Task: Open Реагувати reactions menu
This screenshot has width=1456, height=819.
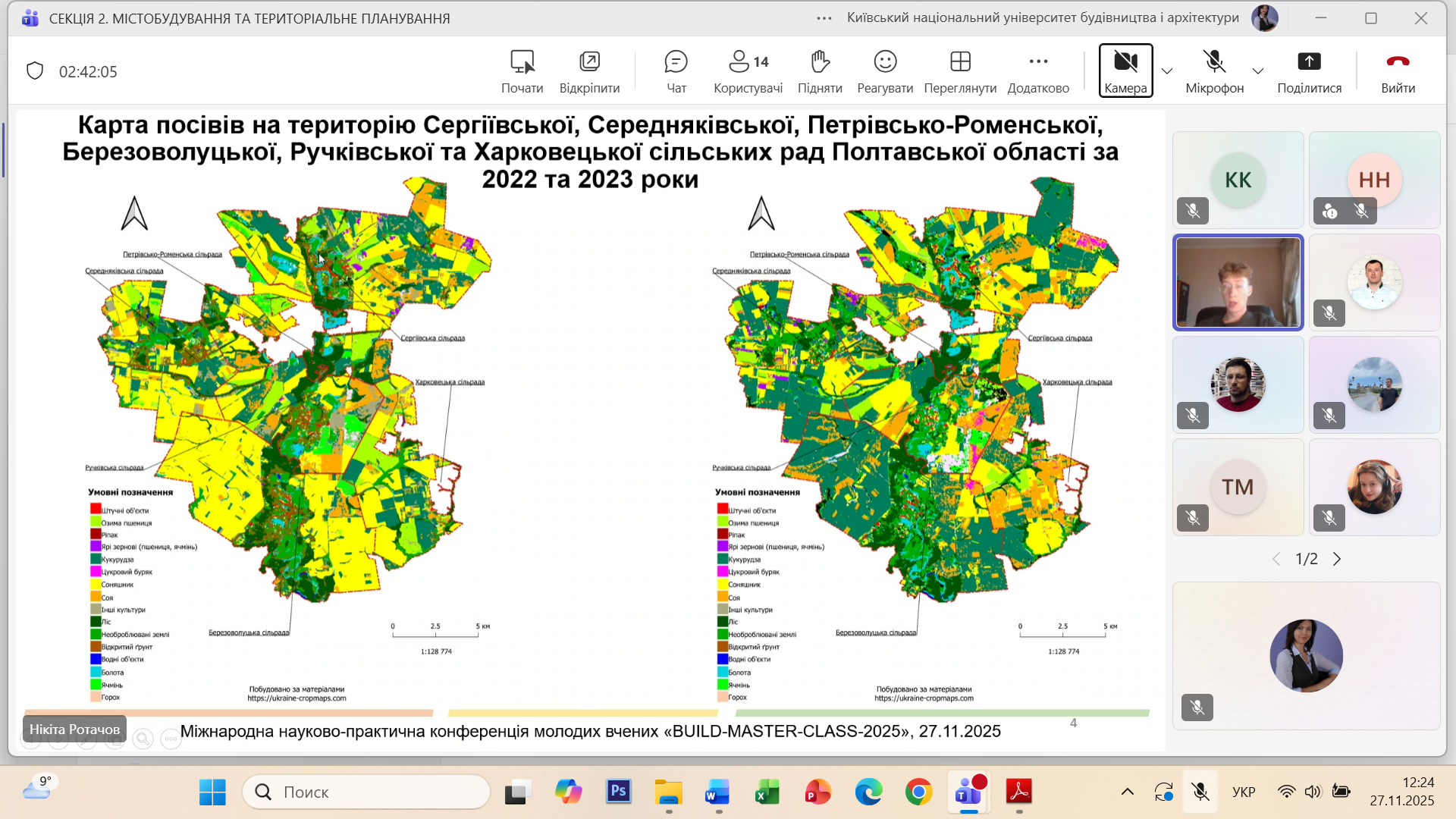Action: pyautogui.click(x=885, y=72)
